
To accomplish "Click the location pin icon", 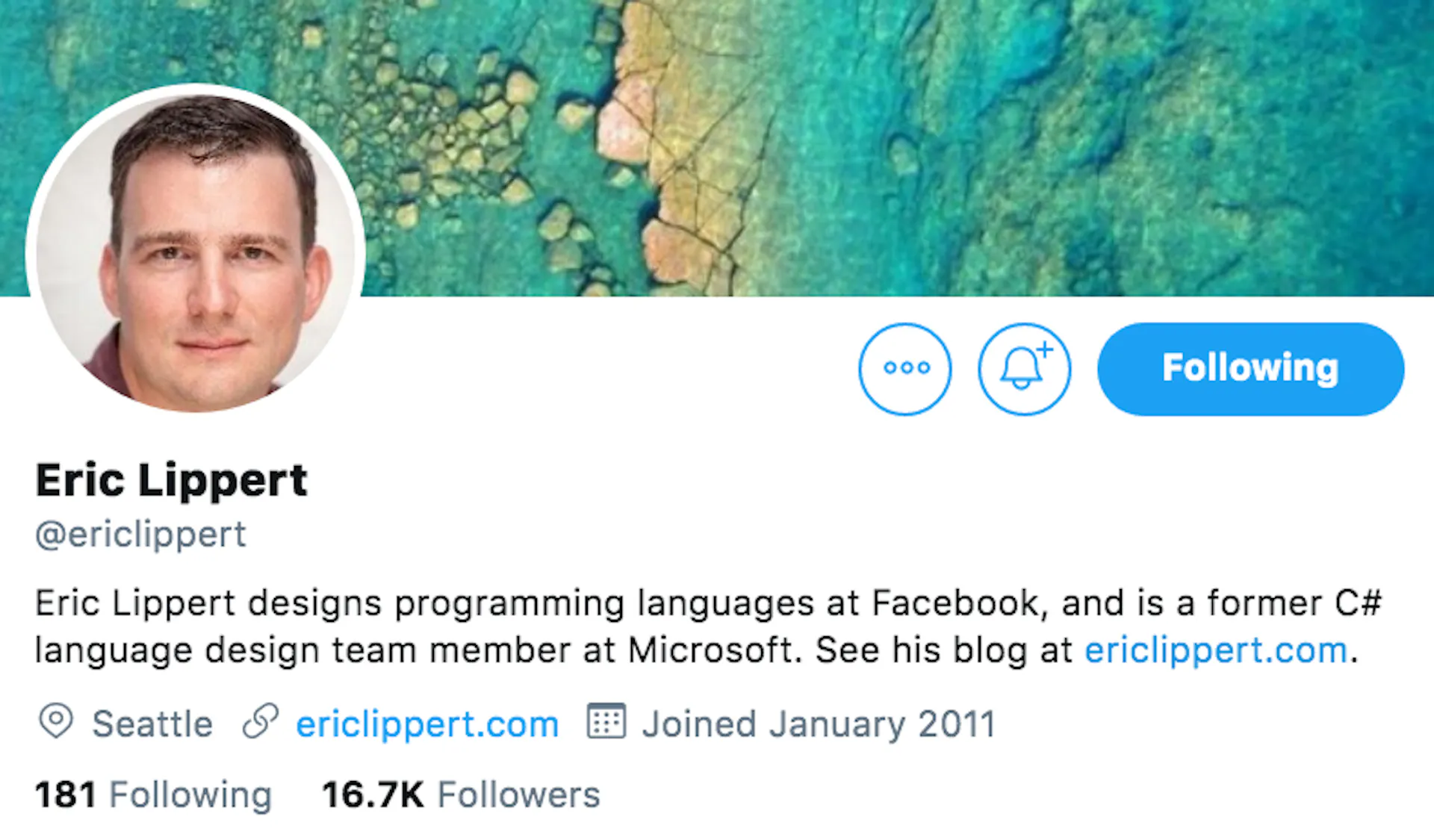I will (55, 721).
